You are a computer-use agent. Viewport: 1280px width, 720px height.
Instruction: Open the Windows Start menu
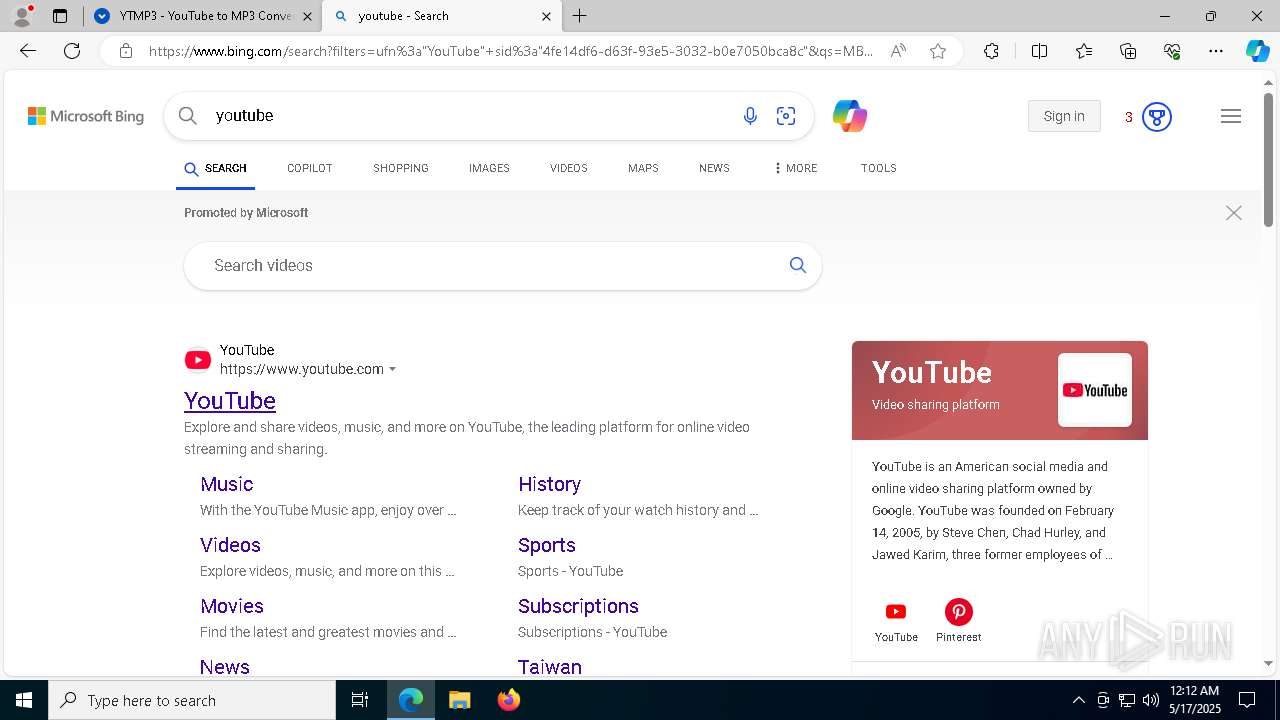pos(24,700)
